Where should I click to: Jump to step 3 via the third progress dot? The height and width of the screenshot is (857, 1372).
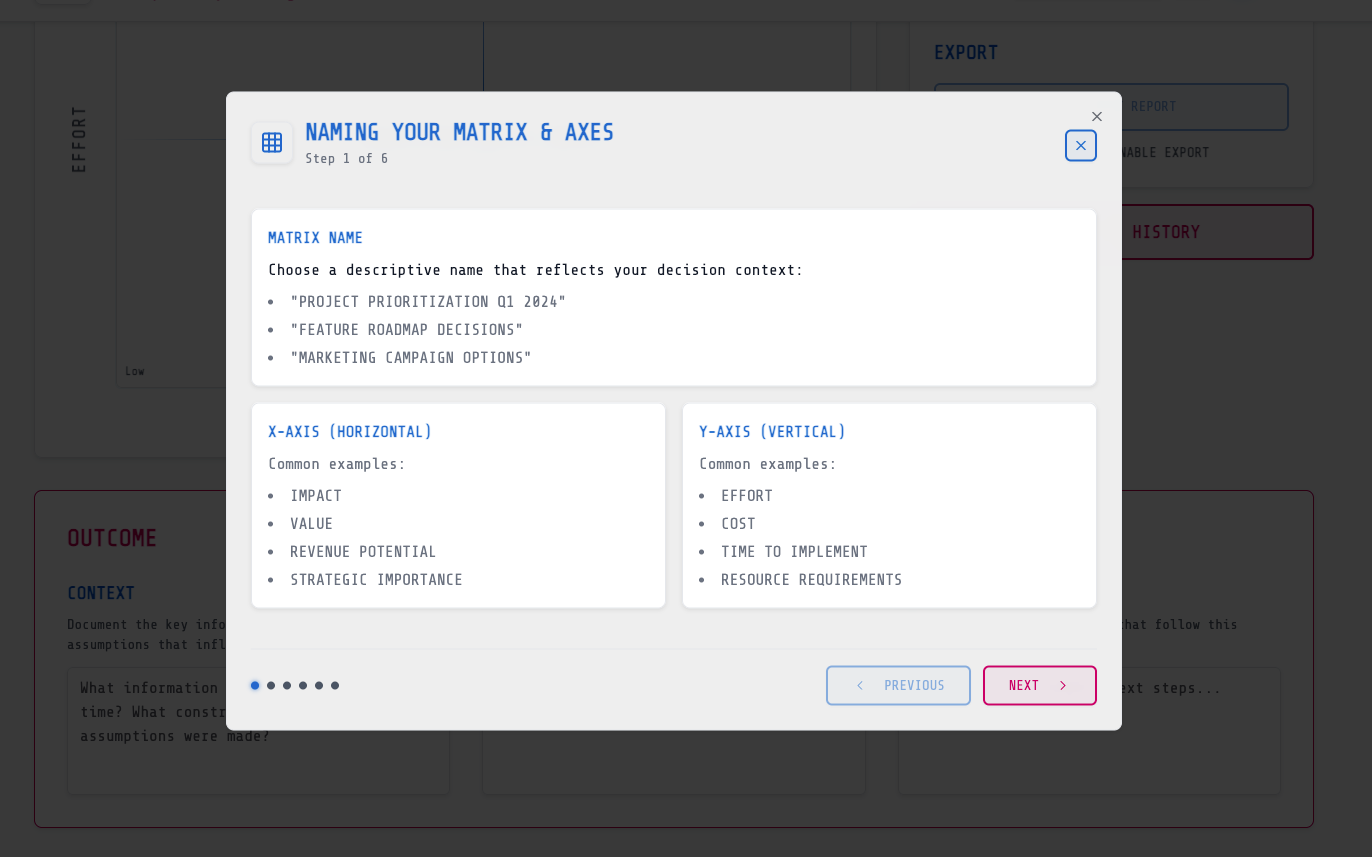287,685
